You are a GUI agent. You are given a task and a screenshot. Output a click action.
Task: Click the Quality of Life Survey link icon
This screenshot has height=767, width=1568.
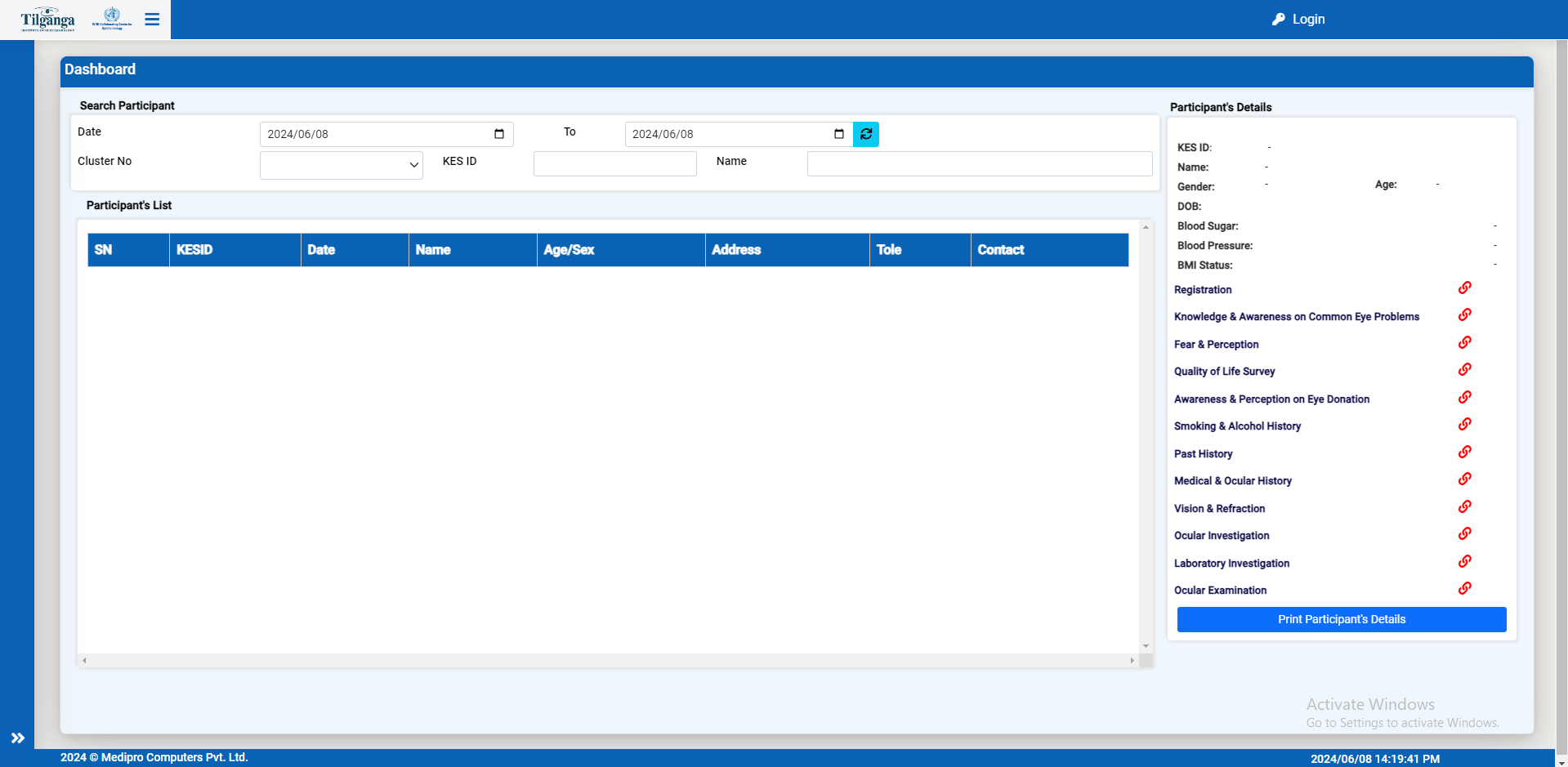(x=1465, y=369)
